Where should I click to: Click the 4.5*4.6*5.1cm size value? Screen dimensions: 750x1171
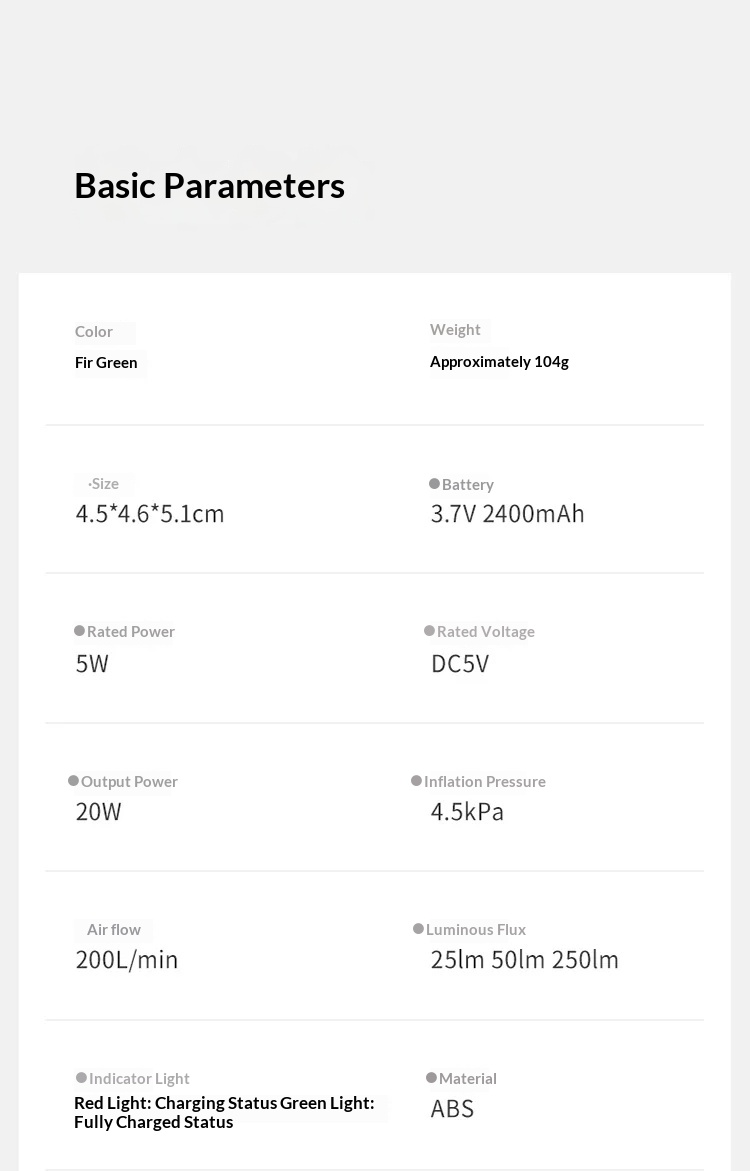(x=150, y=514)
